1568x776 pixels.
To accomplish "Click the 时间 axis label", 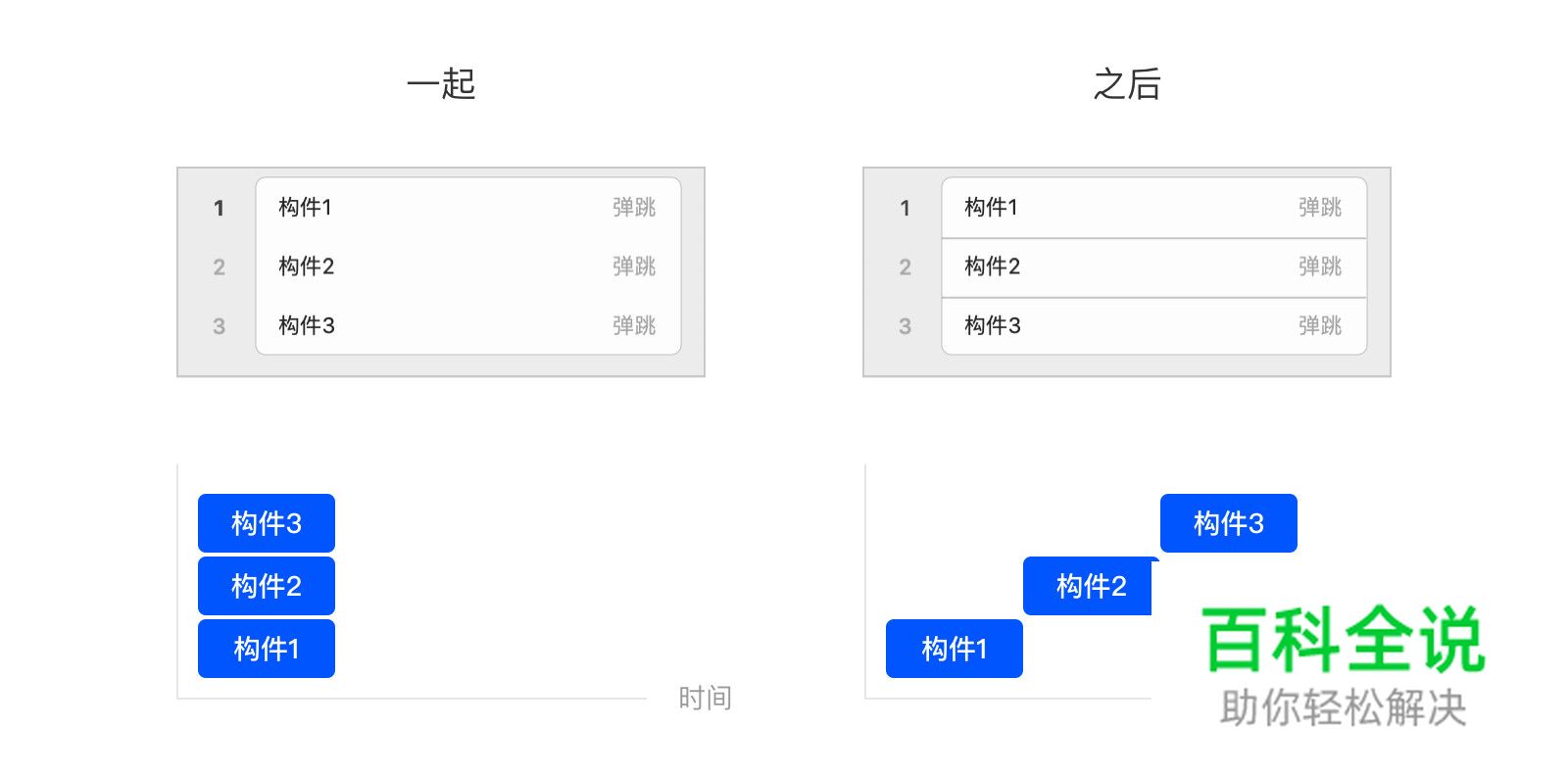I will tap(705, 697).
